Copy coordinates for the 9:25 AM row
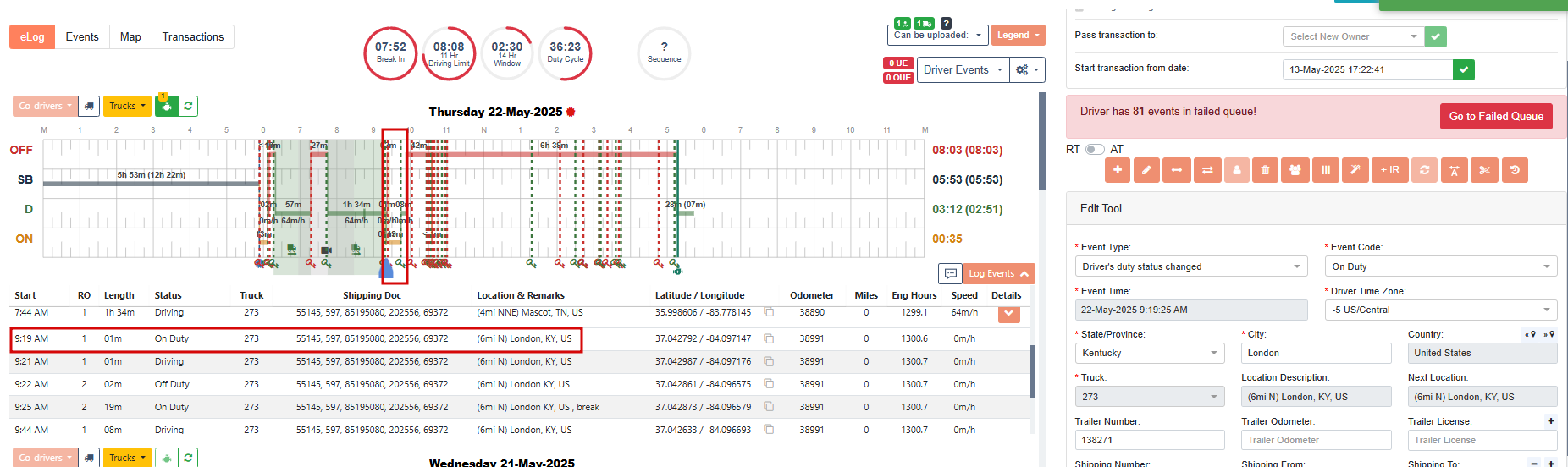Viewport: 1568px width, 467px height. 769,407
